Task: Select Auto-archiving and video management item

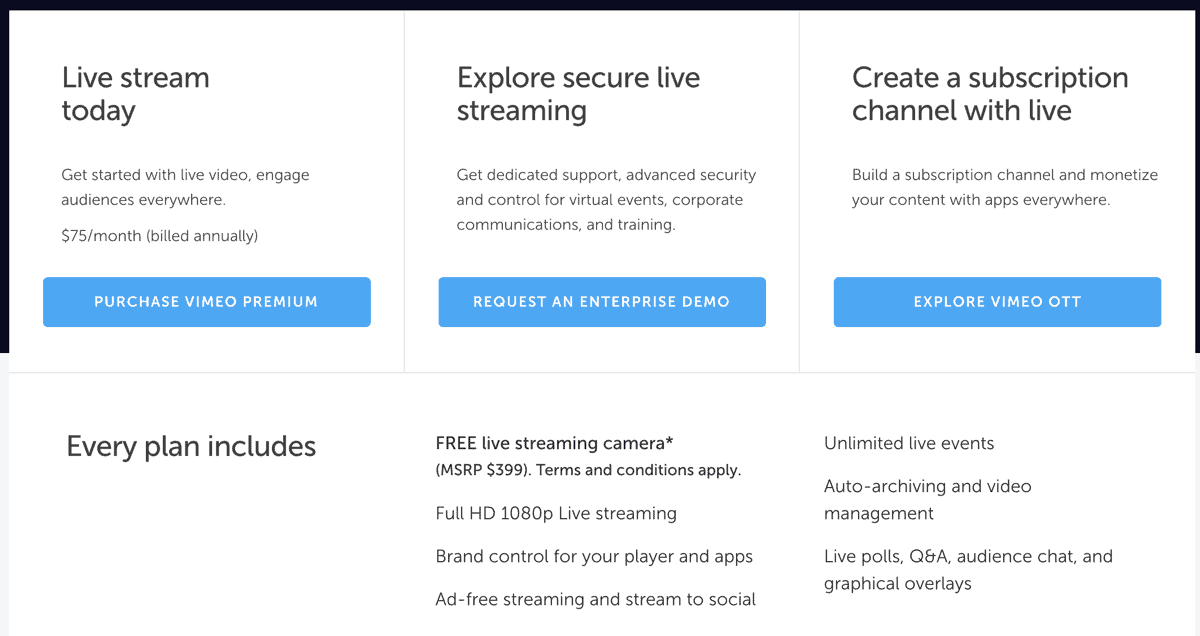Action: point(928,500)
